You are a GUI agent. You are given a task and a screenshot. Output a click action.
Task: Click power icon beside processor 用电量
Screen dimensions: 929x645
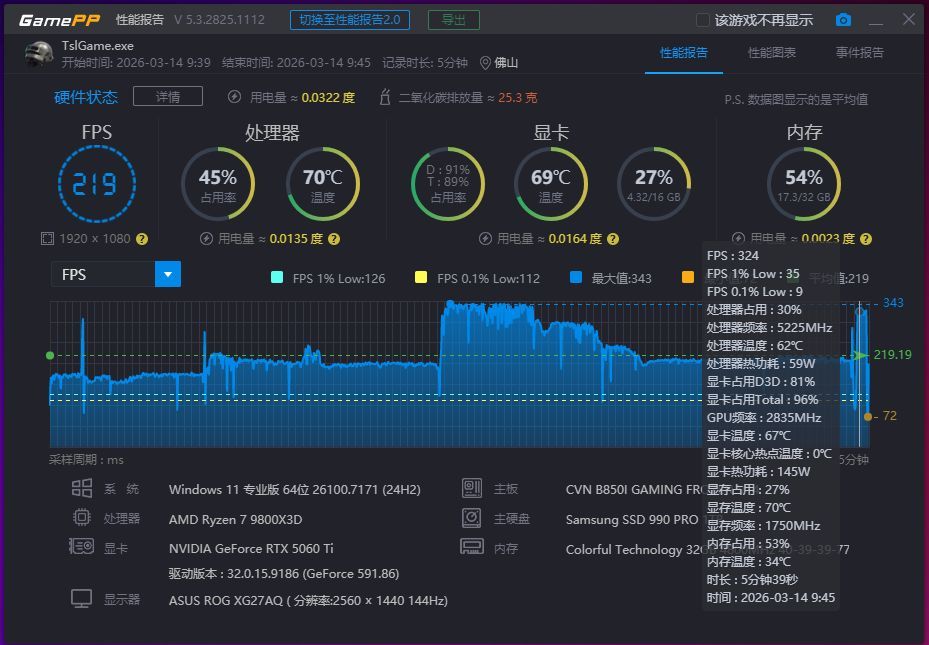(206, 239)
